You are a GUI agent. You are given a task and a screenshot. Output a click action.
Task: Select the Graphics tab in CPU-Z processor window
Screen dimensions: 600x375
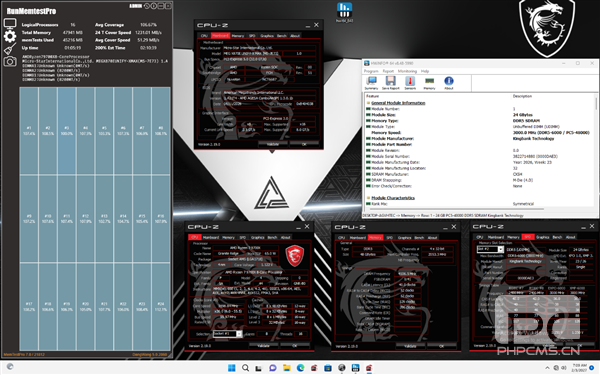pos(258,237)
